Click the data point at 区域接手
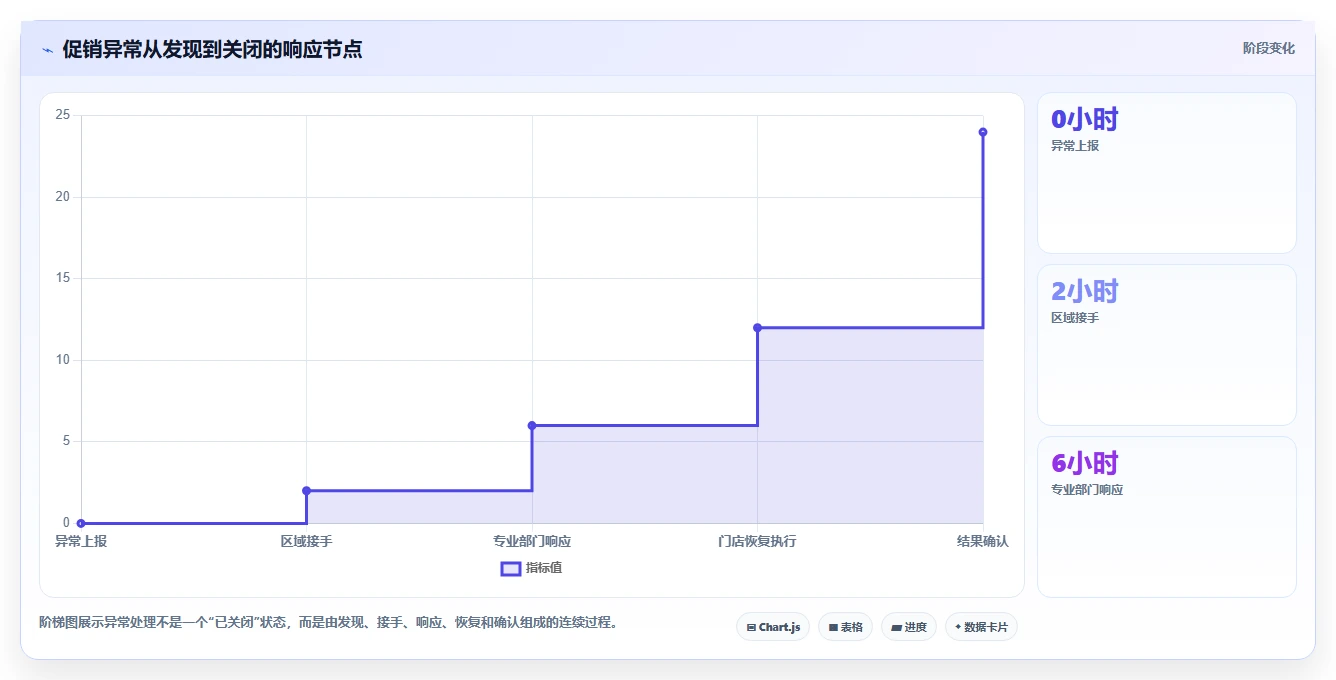The image size is (1336, 680). (306, 490)
